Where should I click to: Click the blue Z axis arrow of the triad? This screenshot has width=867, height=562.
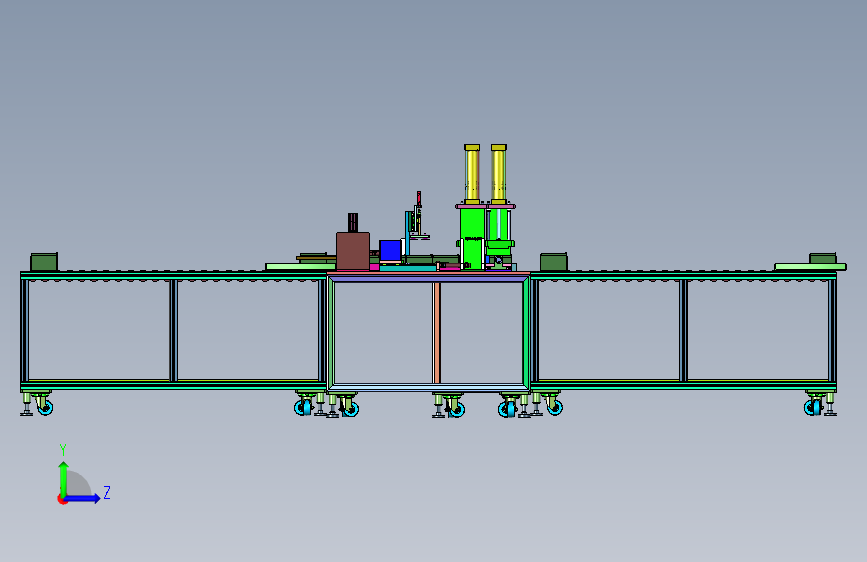coord(83,498)
